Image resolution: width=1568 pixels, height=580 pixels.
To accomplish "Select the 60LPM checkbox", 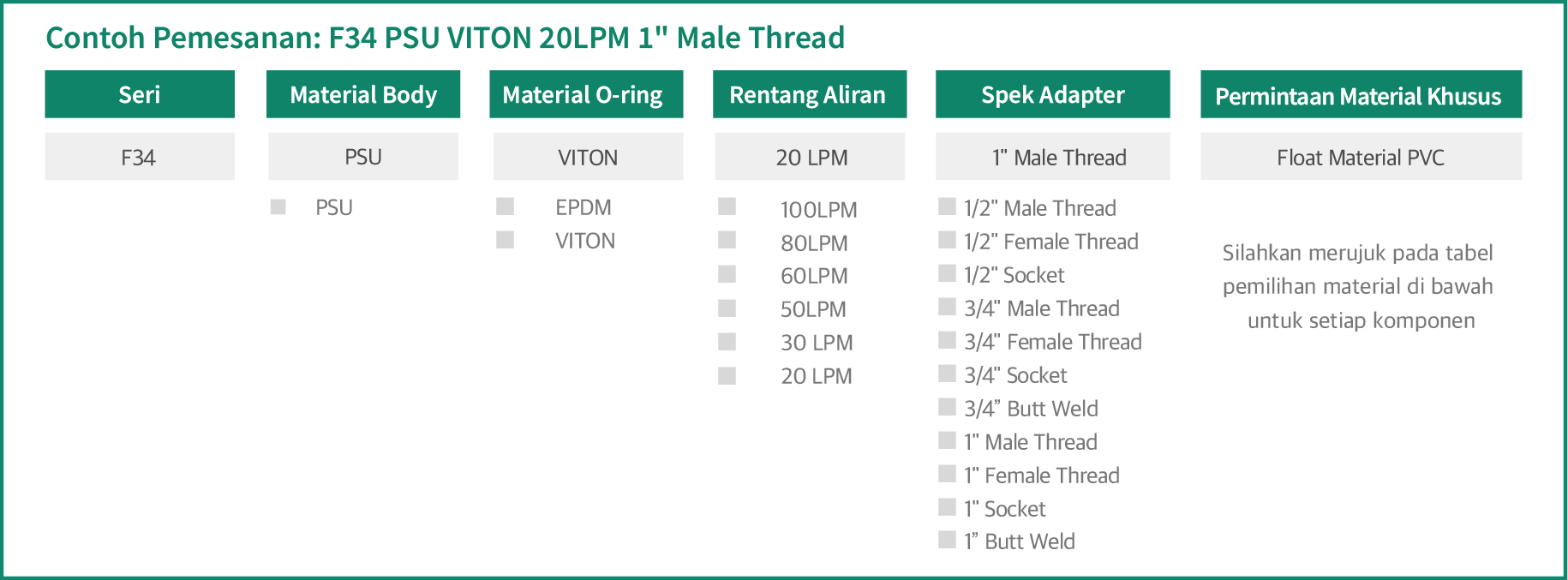I will click(727, 274).
